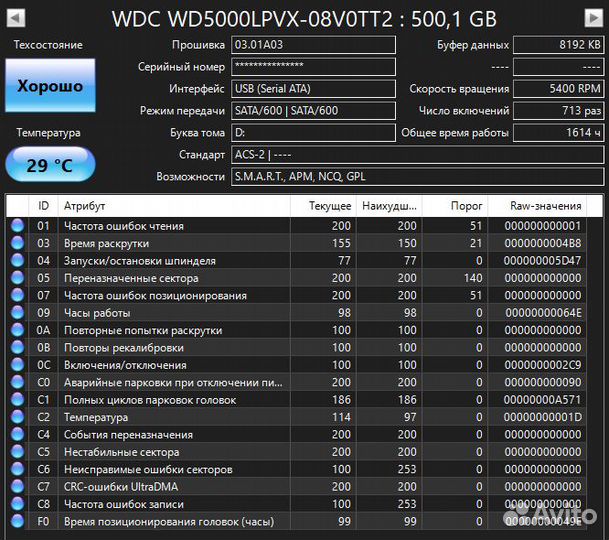Click the power on count 713 раз

click(559, 111)
